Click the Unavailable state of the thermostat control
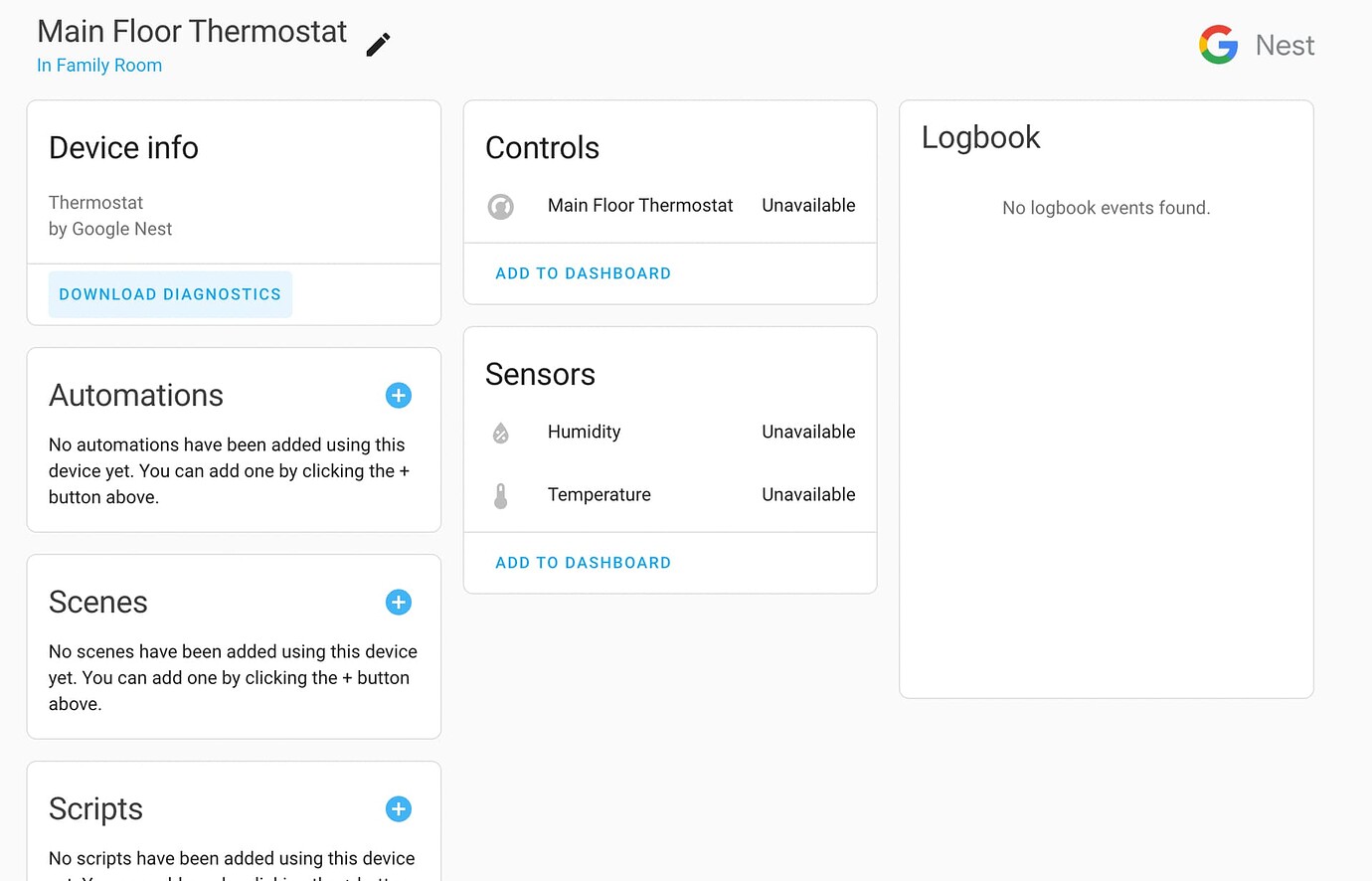This screenshot has height=881, width=1372. (x=807, y=206)
